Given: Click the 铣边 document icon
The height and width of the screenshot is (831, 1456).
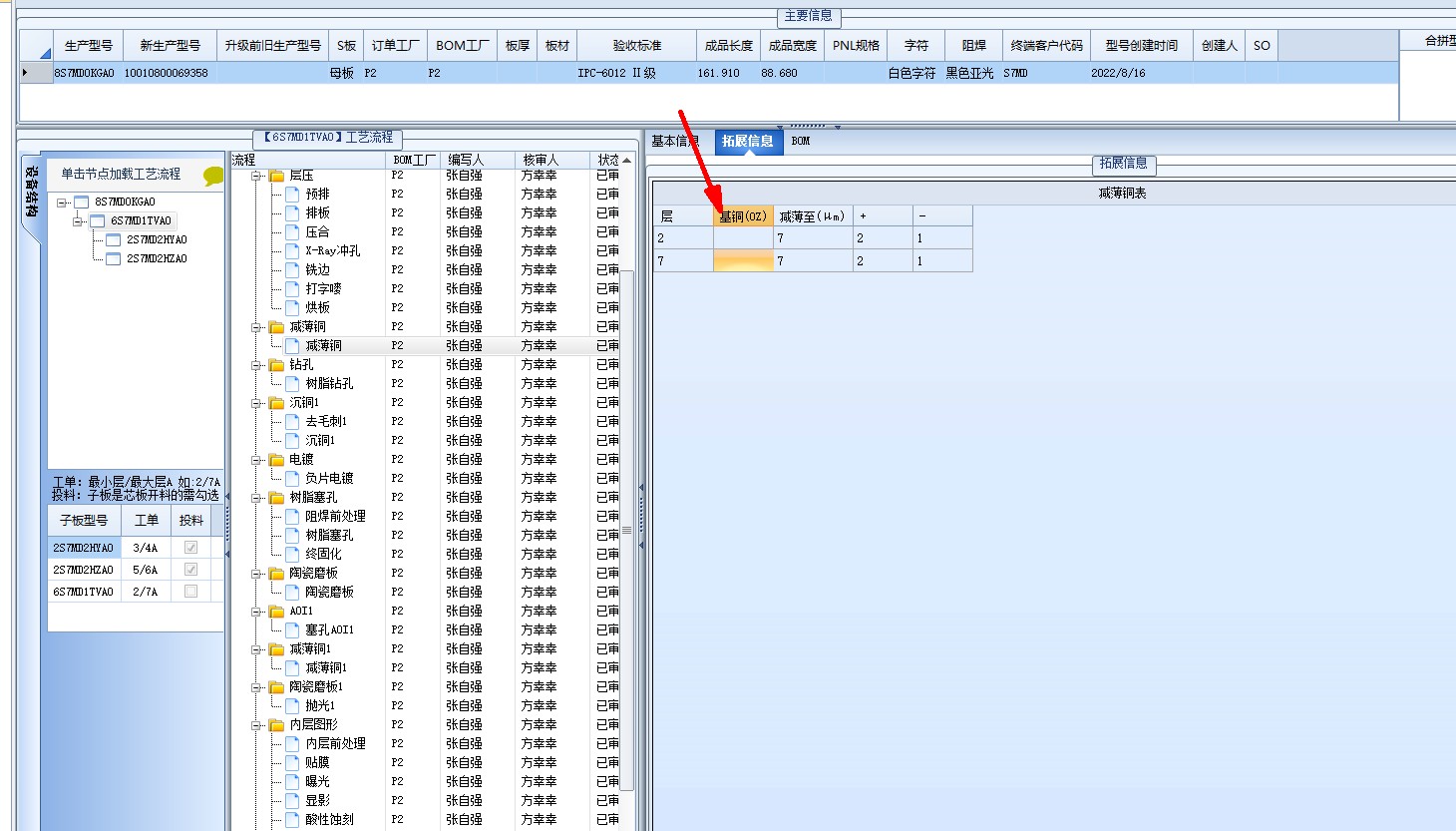Looking at the screenshot, I should pos(292,269).
